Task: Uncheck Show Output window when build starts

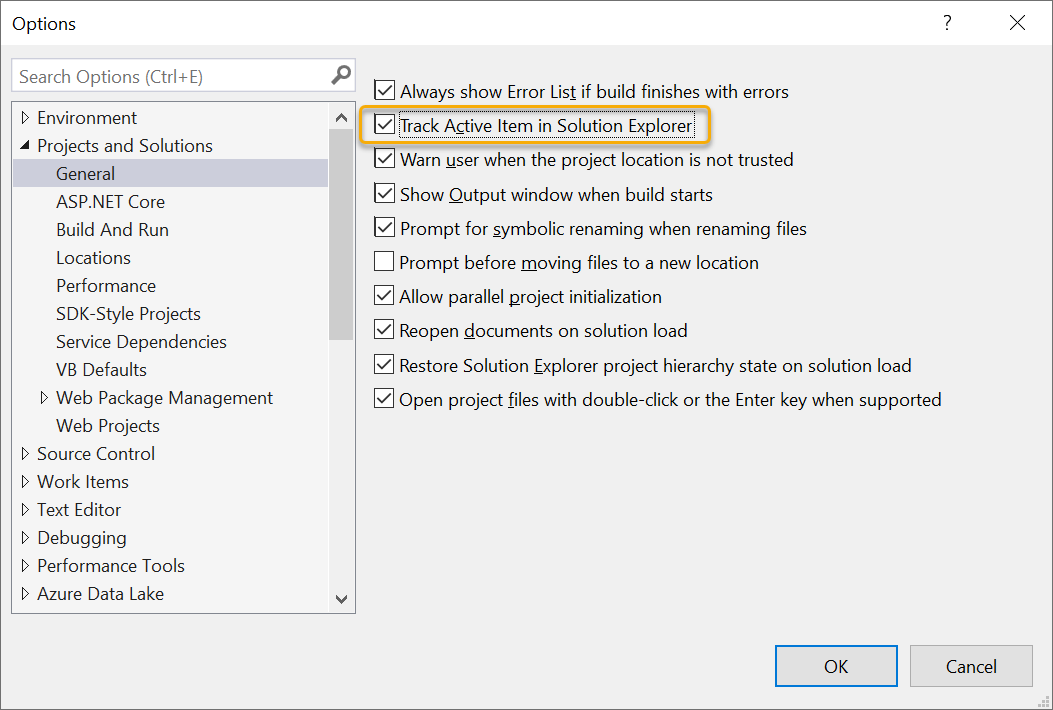Action: [384, 194]
